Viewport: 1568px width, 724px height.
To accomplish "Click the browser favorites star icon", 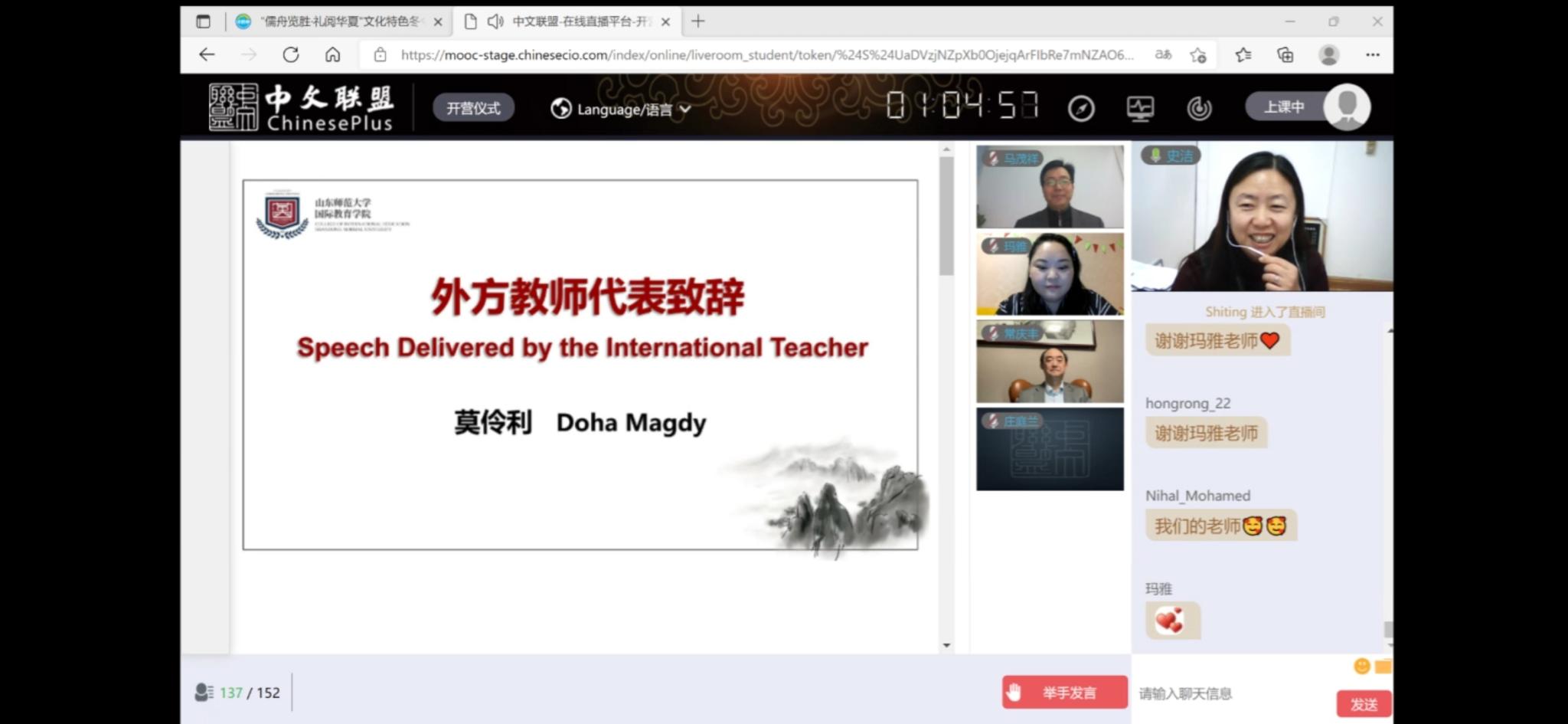I will click(1243, 54).
